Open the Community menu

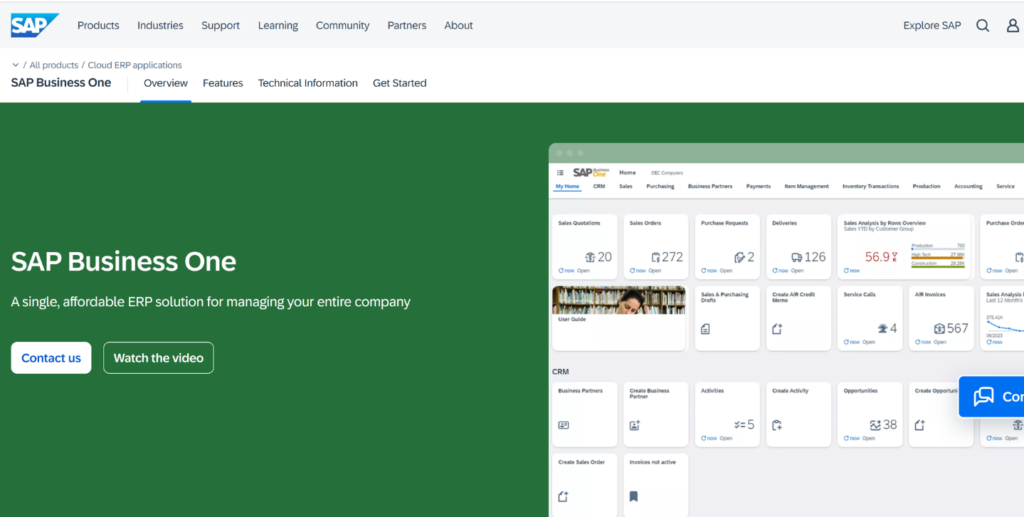pos(342,25)
